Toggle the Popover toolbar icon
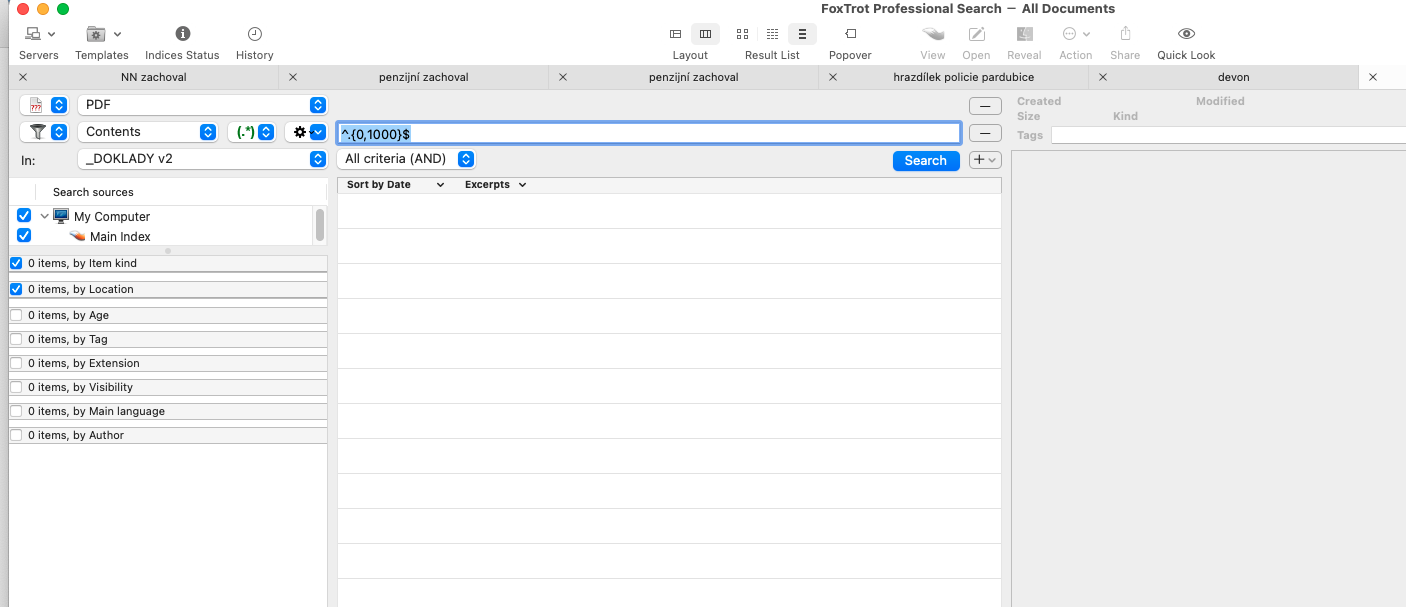This screenshot has width=1406, height=607. [x=850, y=34]
